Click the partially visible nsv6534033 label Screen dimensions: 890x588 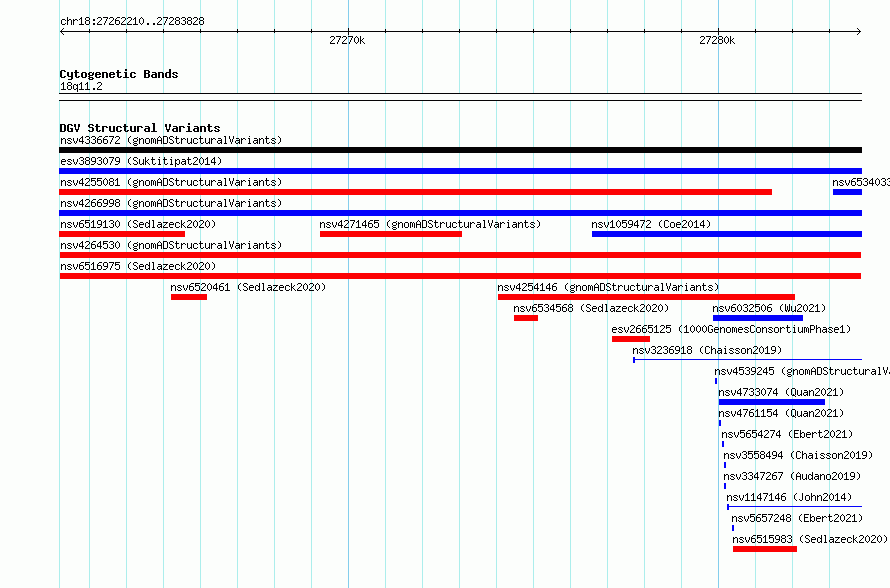(x=860, y=182)
